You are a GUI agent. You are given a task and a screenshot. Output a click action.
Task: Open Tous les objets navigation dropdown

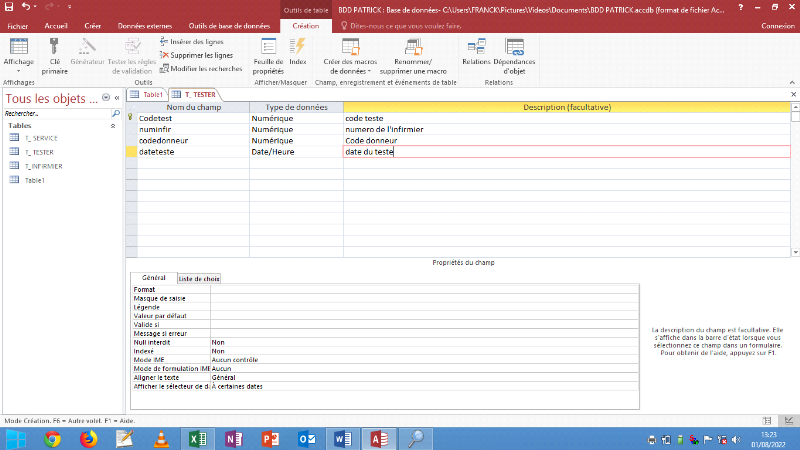(x=108, y=99)
